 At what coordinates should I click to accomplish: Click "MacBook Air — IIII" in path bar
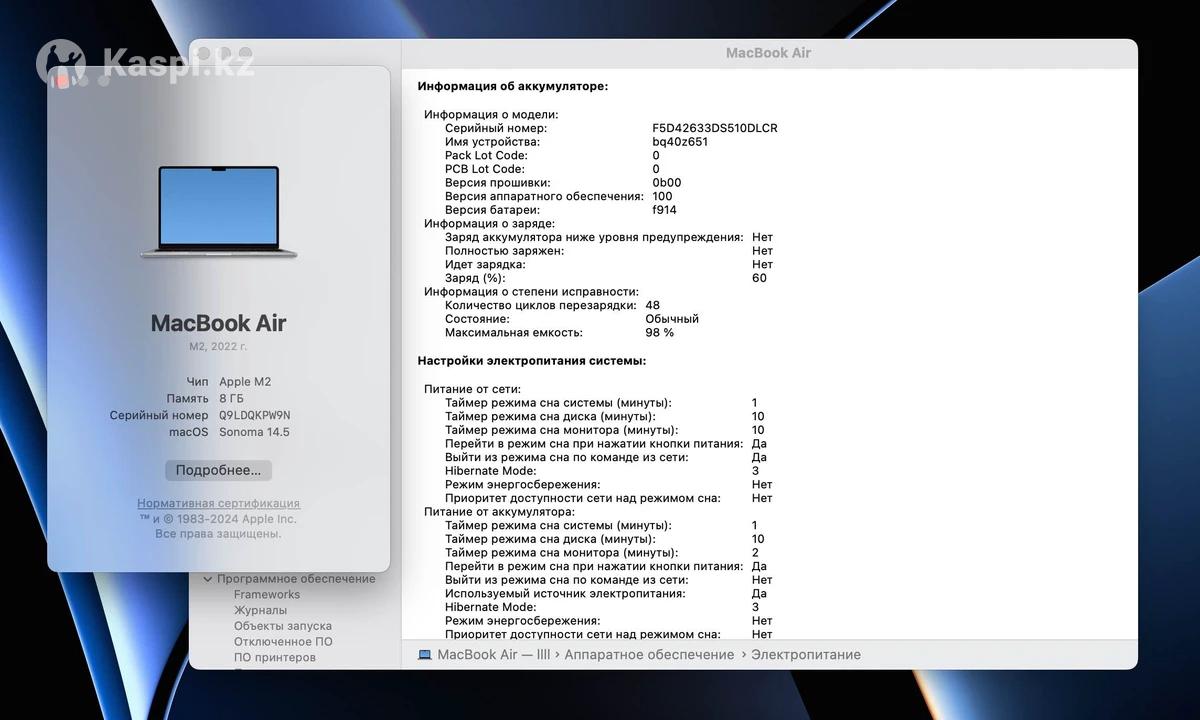click(x=494, y=655)
